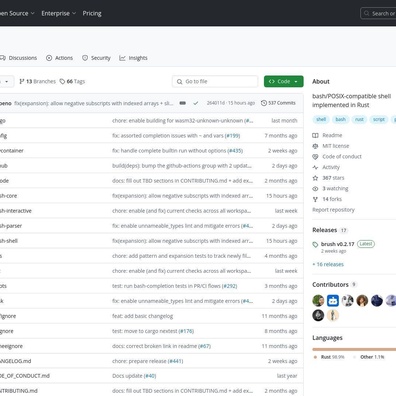The height and width of the screenshot is (396, 396).
Task: Open pull request #199 link
Action: coord(232,136)
